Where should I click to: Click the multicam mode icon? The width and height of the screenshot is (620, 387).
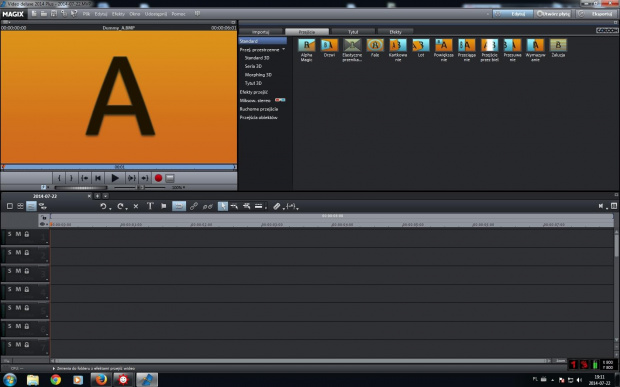(x=42, y=206)
